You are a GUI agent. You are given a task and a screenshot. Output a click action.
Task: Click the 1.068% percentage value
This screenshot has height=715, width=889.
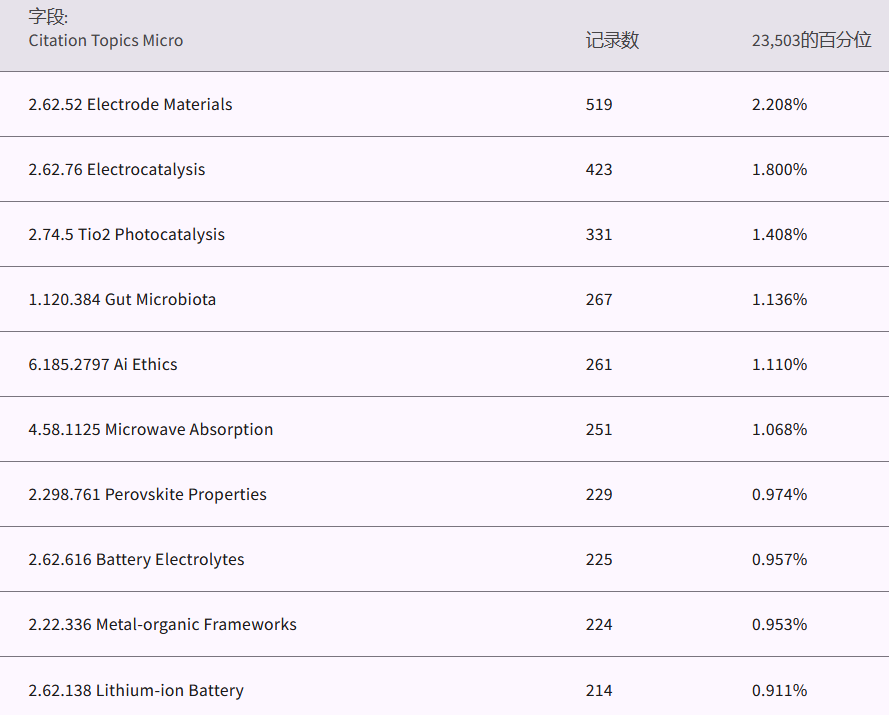[779, 430]
